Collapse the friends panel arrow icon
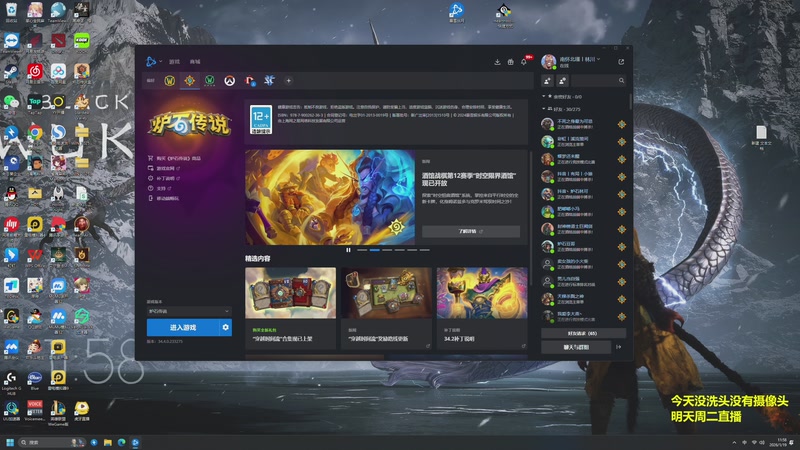 click(619, 347)
